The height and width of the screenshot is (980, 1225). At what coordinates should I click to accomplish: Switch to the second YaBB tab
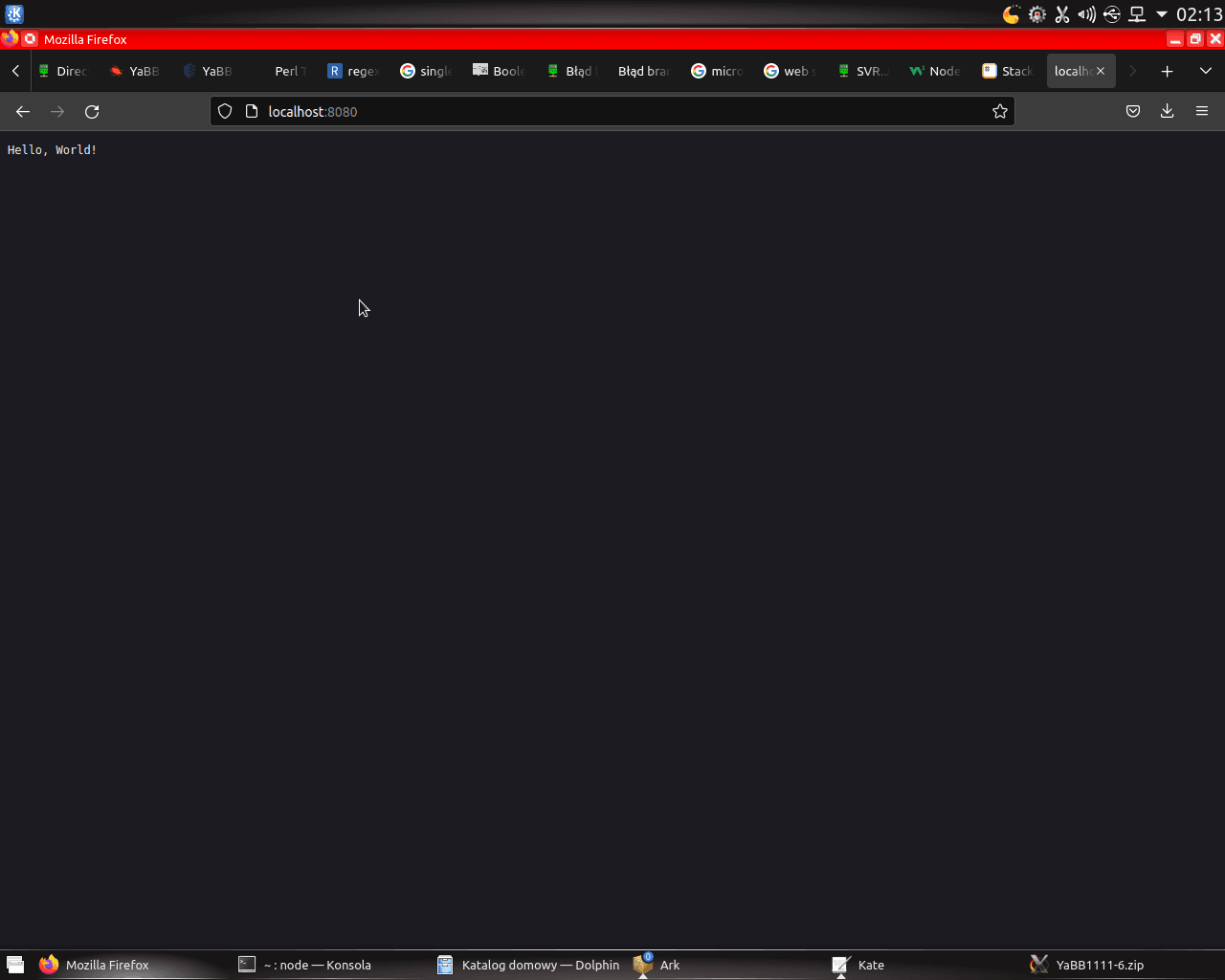(x=210, y=71)
